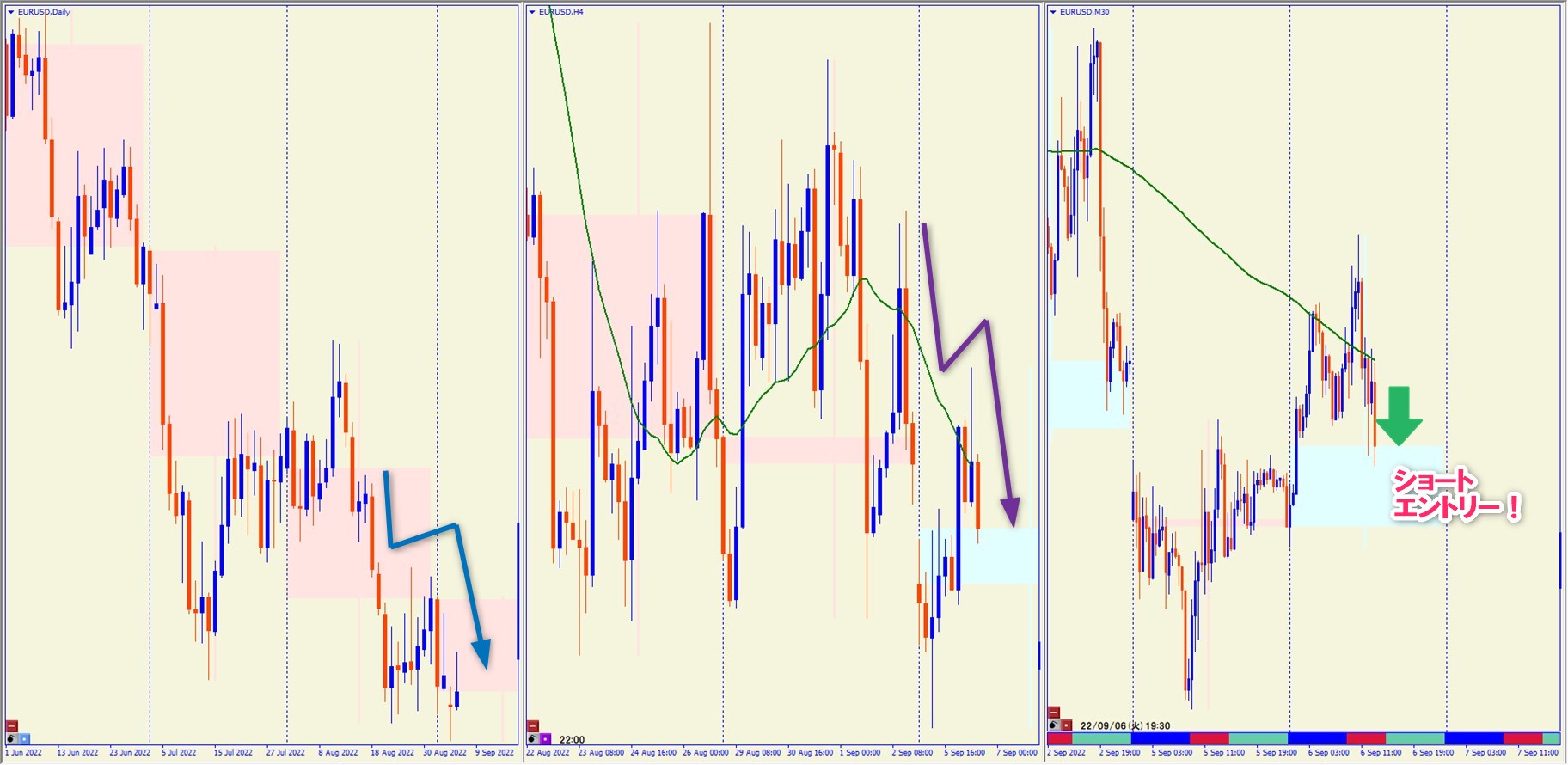Open EURUSD,M30 chart dropdown triangle

pyautogui.click(x=1053, y=12)
